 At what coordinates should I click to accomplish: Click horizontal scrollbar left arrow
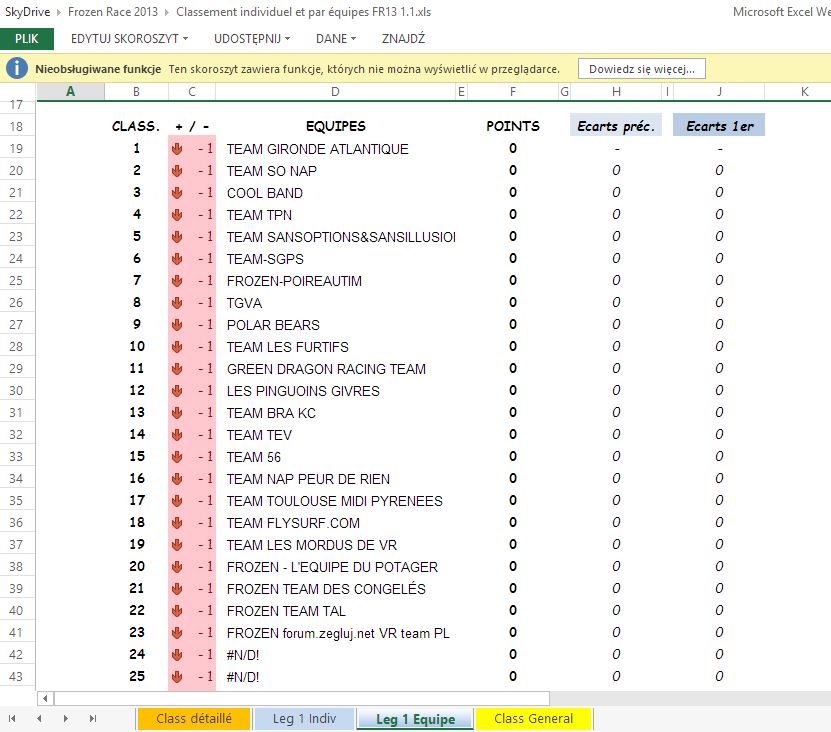pos(46,699)
